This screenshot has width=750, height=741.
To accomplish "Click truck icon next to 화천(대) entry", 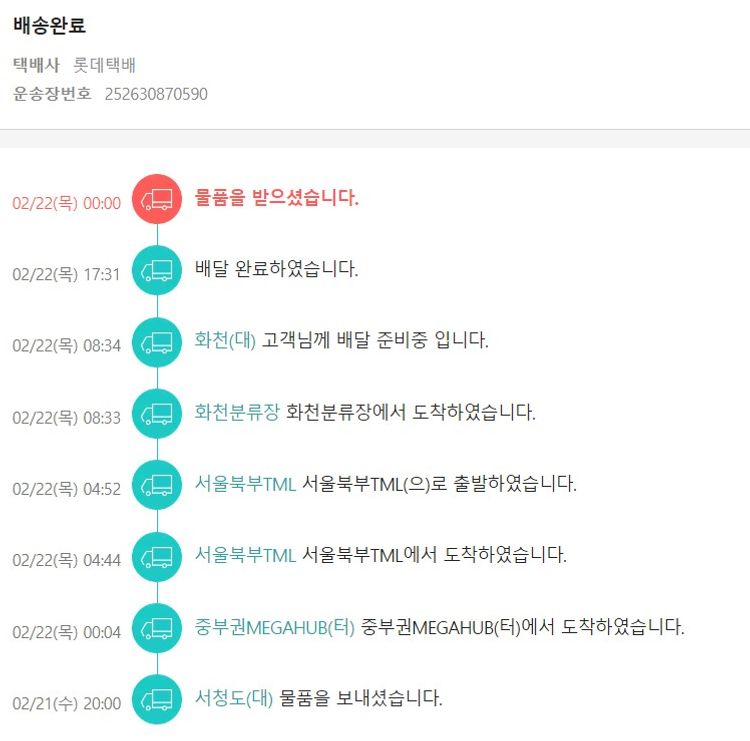I will pyautogui.click(x=157, y=342).
